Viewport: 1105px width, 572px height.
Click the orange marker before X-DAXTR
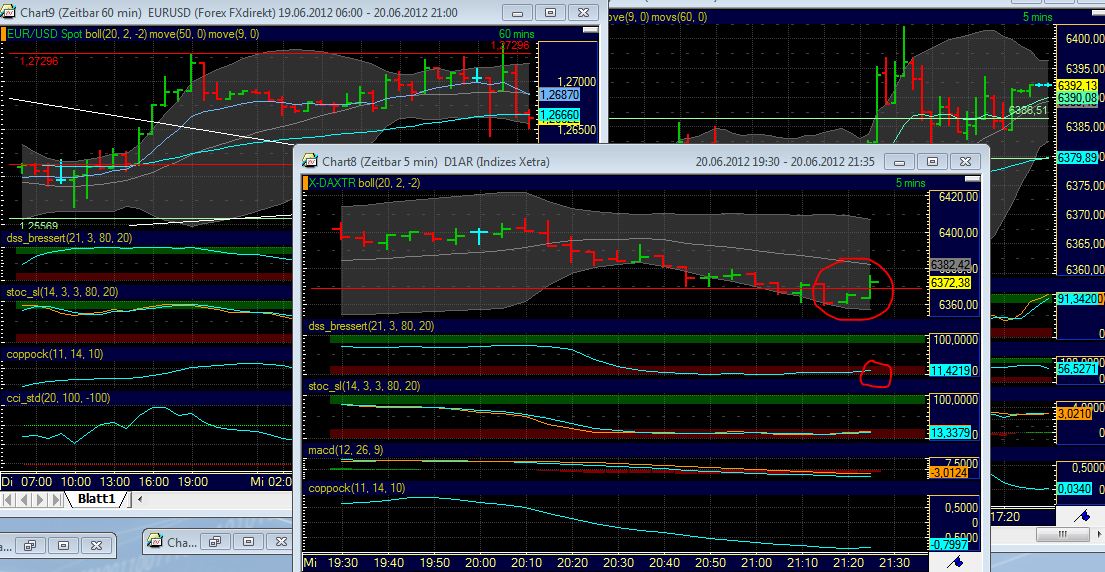pos(306,183)
